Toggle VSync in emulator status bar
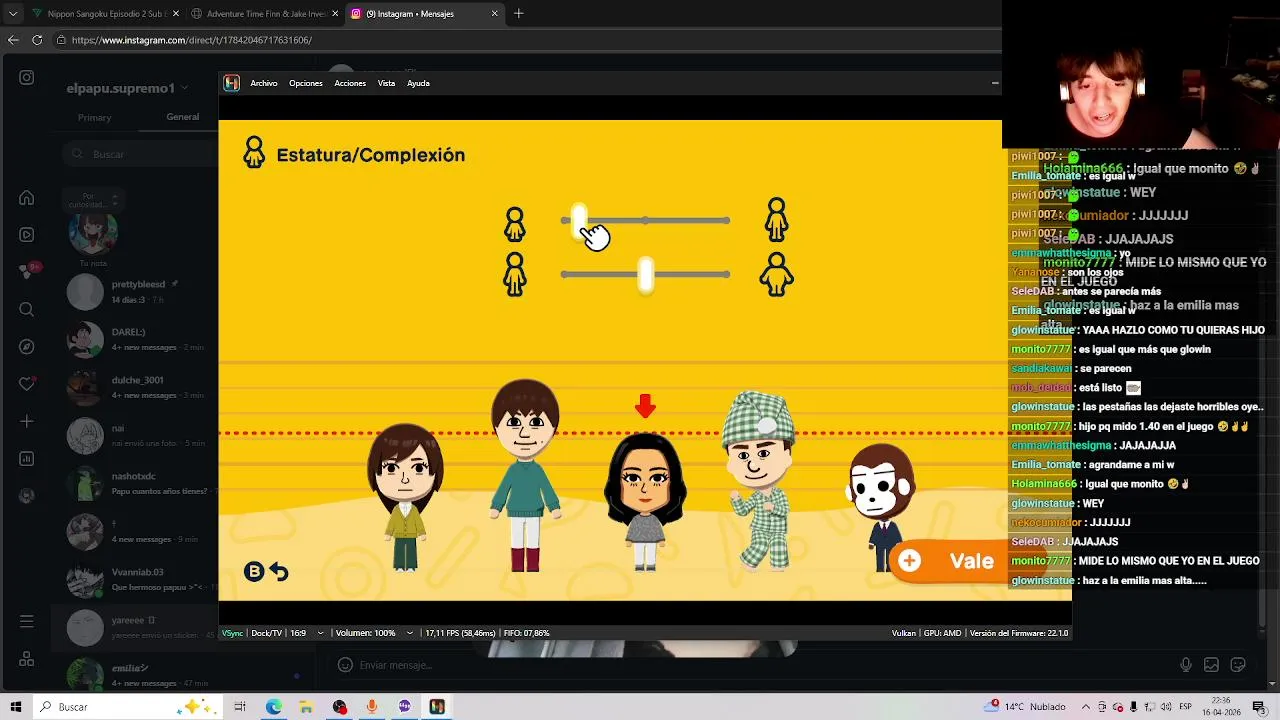The image size is (1280, 720). [x=232, y=633]
